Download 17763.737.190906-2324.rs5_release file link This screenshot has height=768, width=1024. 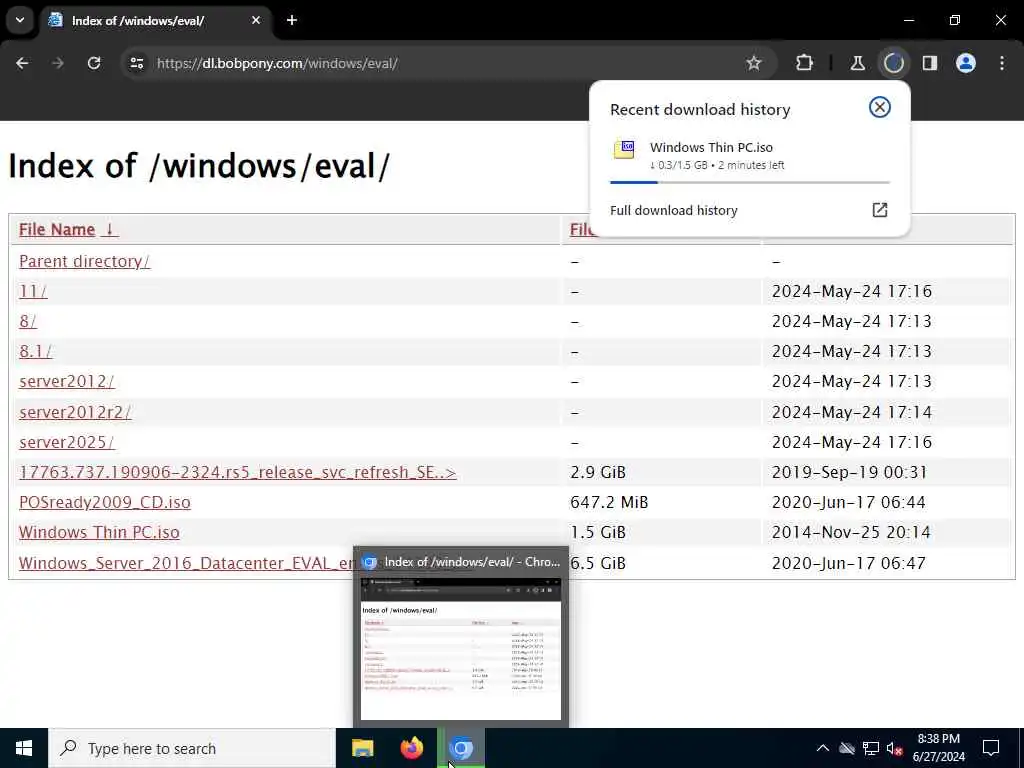coord(238,472)
